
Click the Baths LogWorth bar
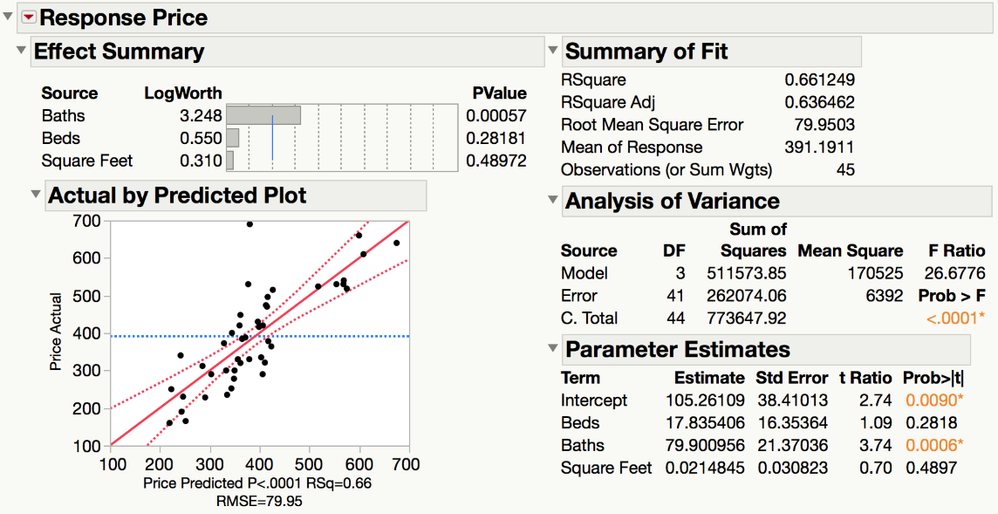pos(264,115)
